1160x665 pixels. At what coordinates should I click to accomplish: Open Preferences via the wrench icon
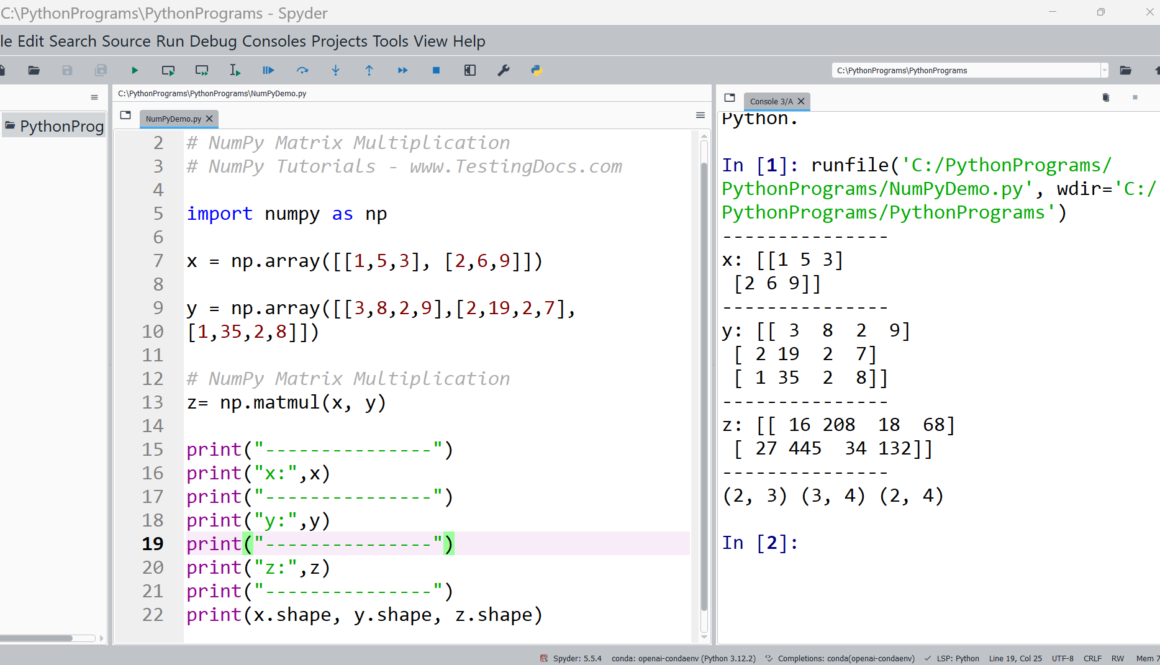pyautogui.click(x=503, y=71)
